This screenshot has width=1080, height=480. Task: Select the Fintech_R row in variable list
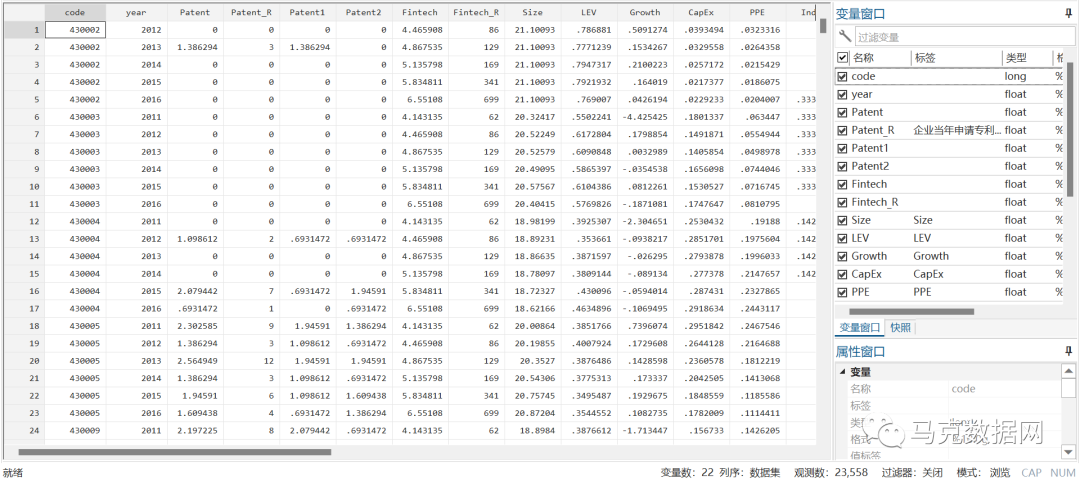coord(951,202)
